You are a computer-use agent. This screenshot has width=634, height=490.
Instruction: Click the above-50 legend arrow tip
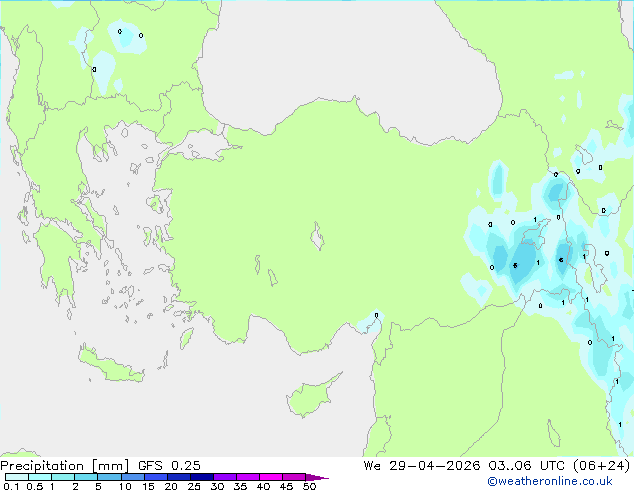point(317,477)
